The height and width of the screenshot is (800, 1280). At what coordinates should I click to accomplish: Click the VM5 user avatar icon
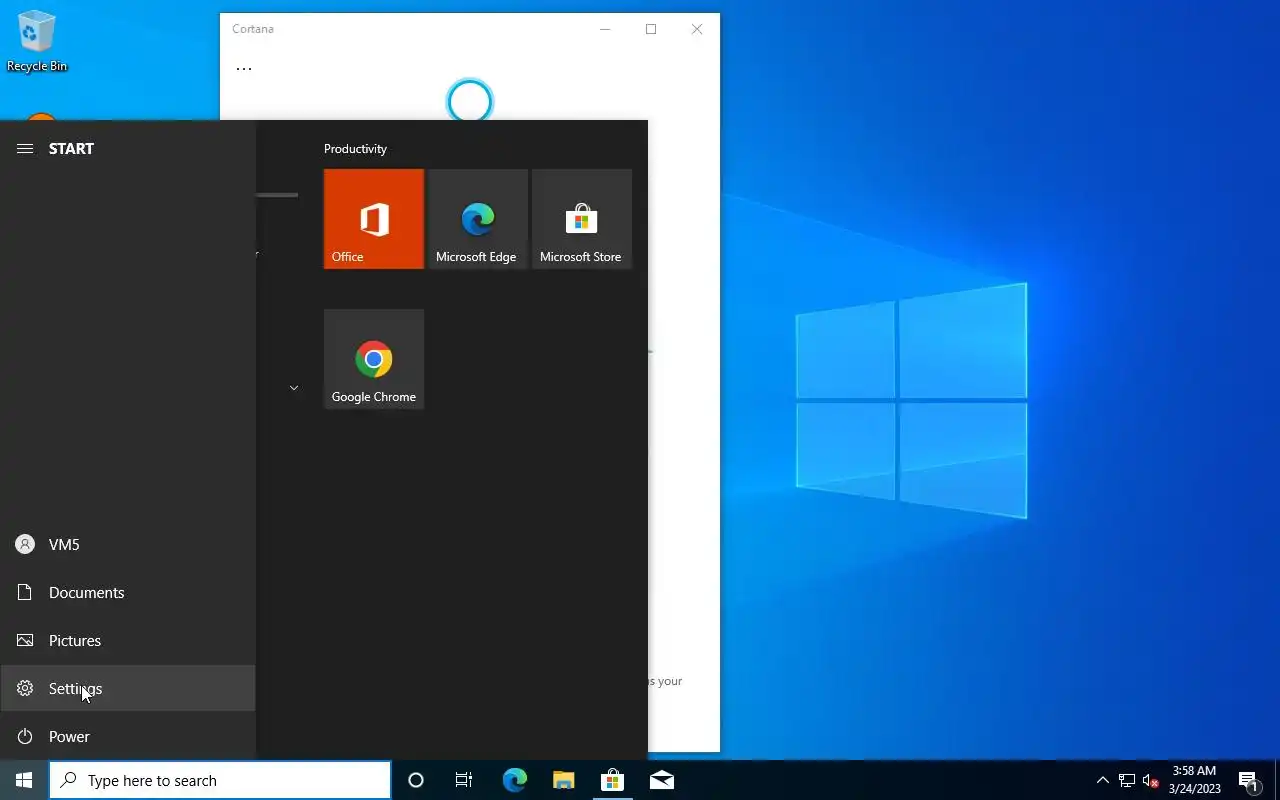25,544
